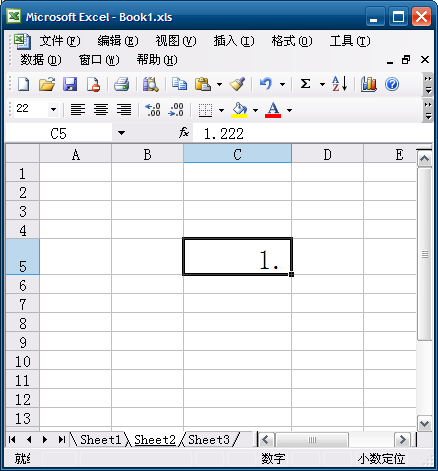Select column D header
Screen dimensions: 438x471
(327, 155)
